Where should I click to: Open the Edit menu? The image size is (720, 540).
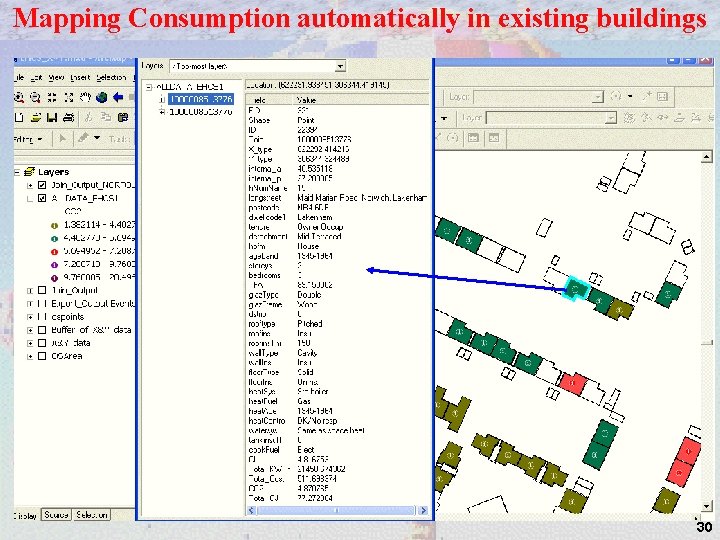click(x=36, y=78)
